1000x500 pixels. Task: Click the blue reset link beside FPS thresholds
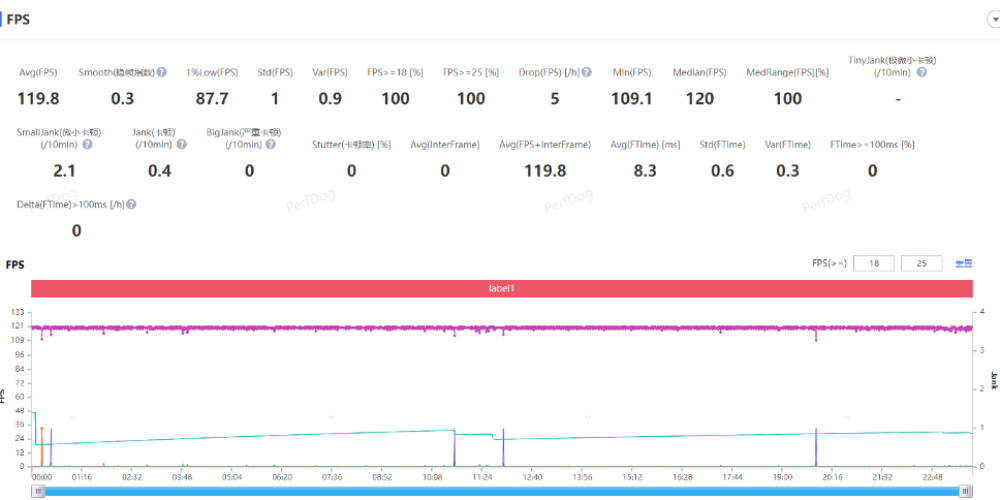pyautogui.click(x=964, y=263)
